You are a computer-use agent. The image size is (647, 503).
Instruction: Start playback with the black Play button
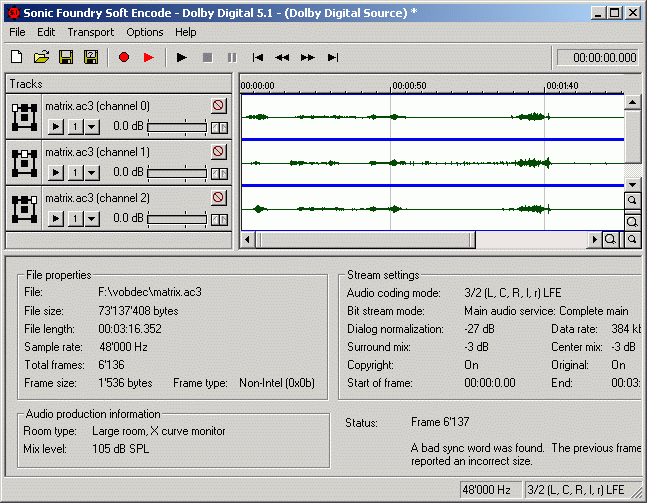point(181,57)
